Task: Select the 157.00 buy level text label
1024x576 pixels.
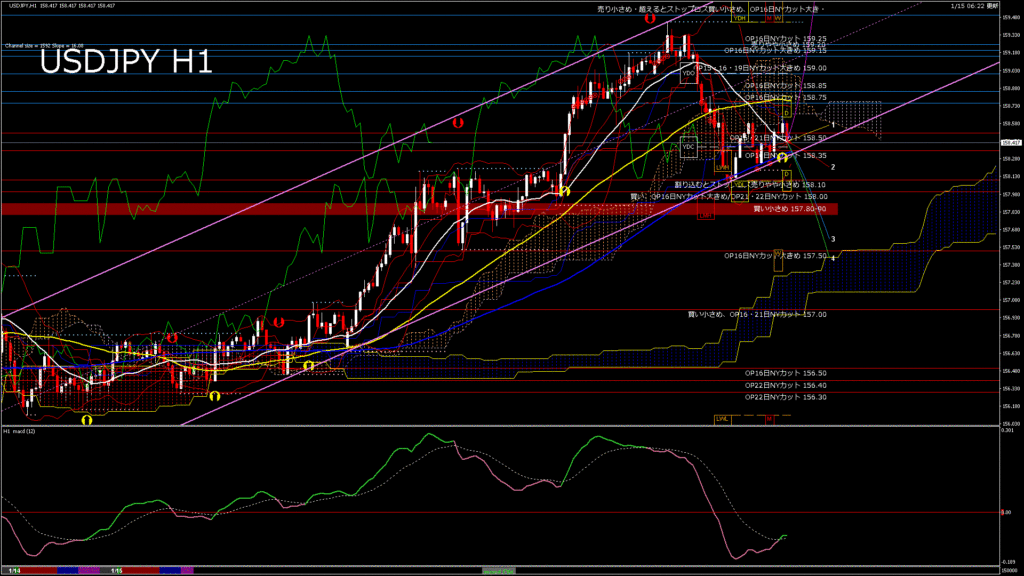Action: (x=757, y=314)
